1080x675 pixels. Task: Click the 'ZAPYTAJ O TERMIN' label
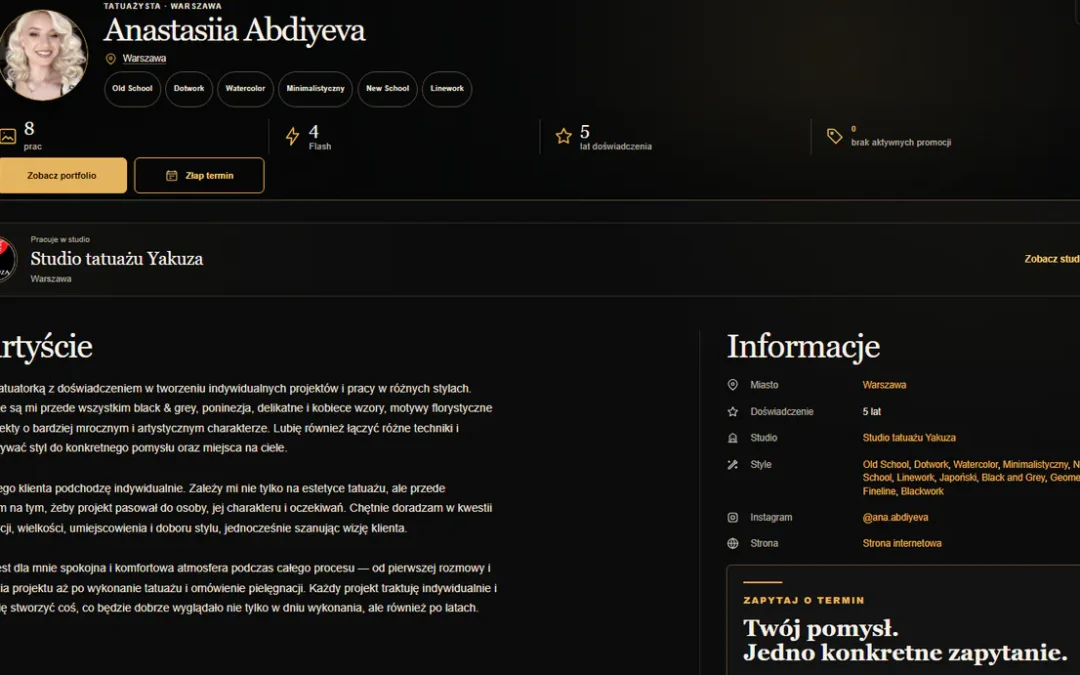coord(804,601)
